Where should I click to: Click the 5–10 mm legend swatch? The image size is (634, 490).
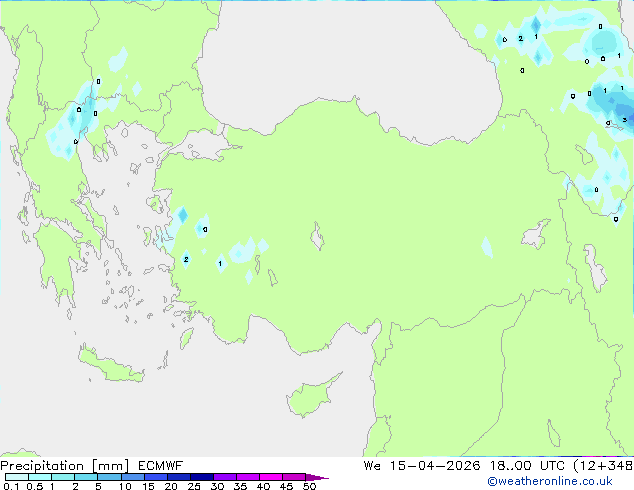110,477
